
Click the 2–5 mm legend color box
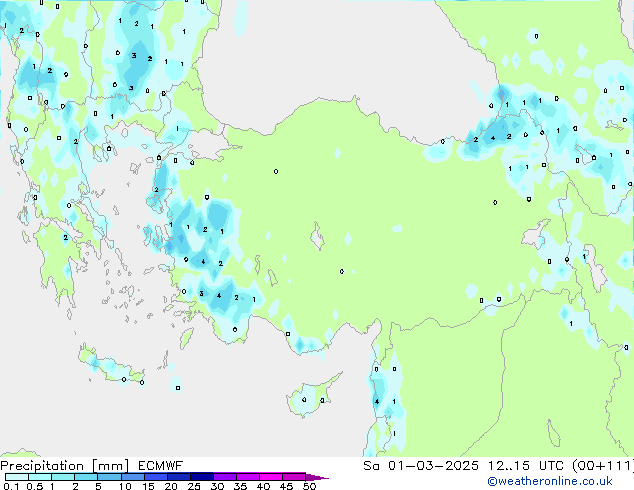click(x=86, y=477)
